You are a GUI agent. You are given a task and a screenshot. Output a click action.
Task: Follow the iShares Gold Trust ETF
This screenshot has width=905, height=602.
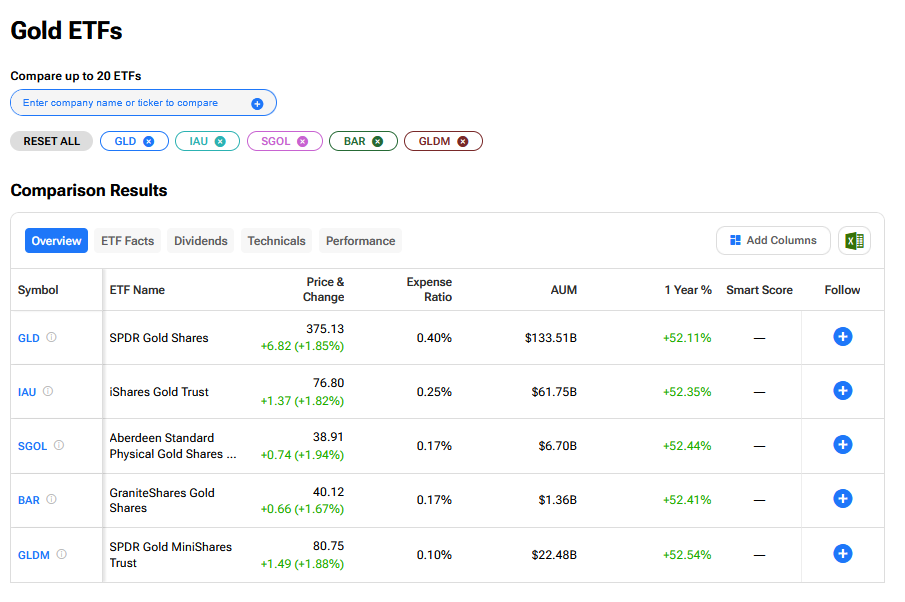[842, 391]
